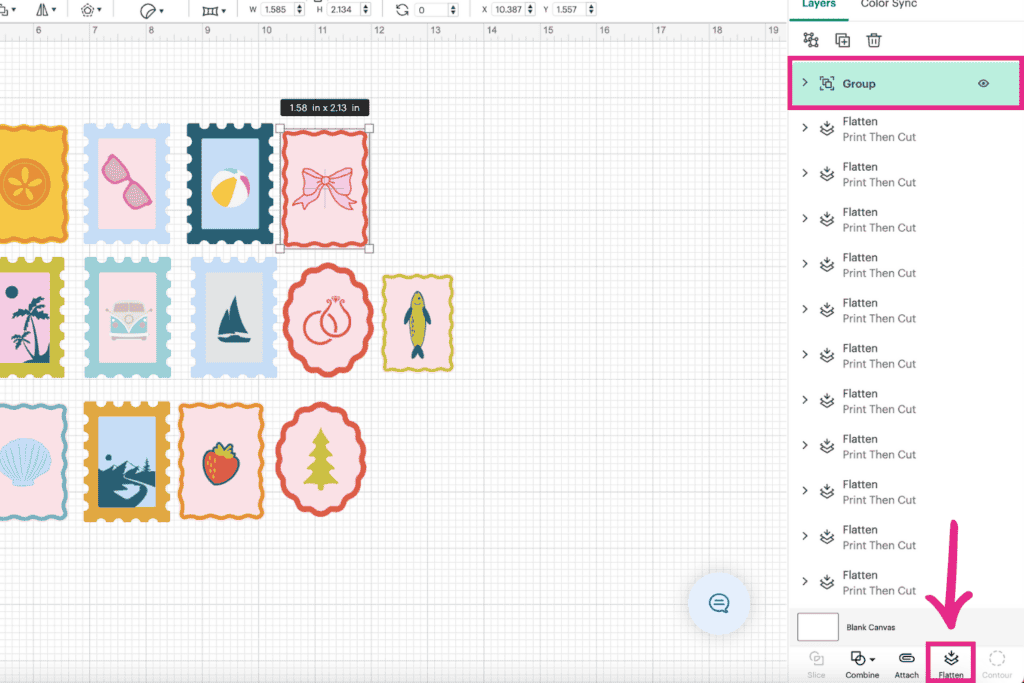Image resolution: width=1024 pixels, height=683 pixels.
Task: Expand the bottom Flatten layer
Action: (805, 582)
